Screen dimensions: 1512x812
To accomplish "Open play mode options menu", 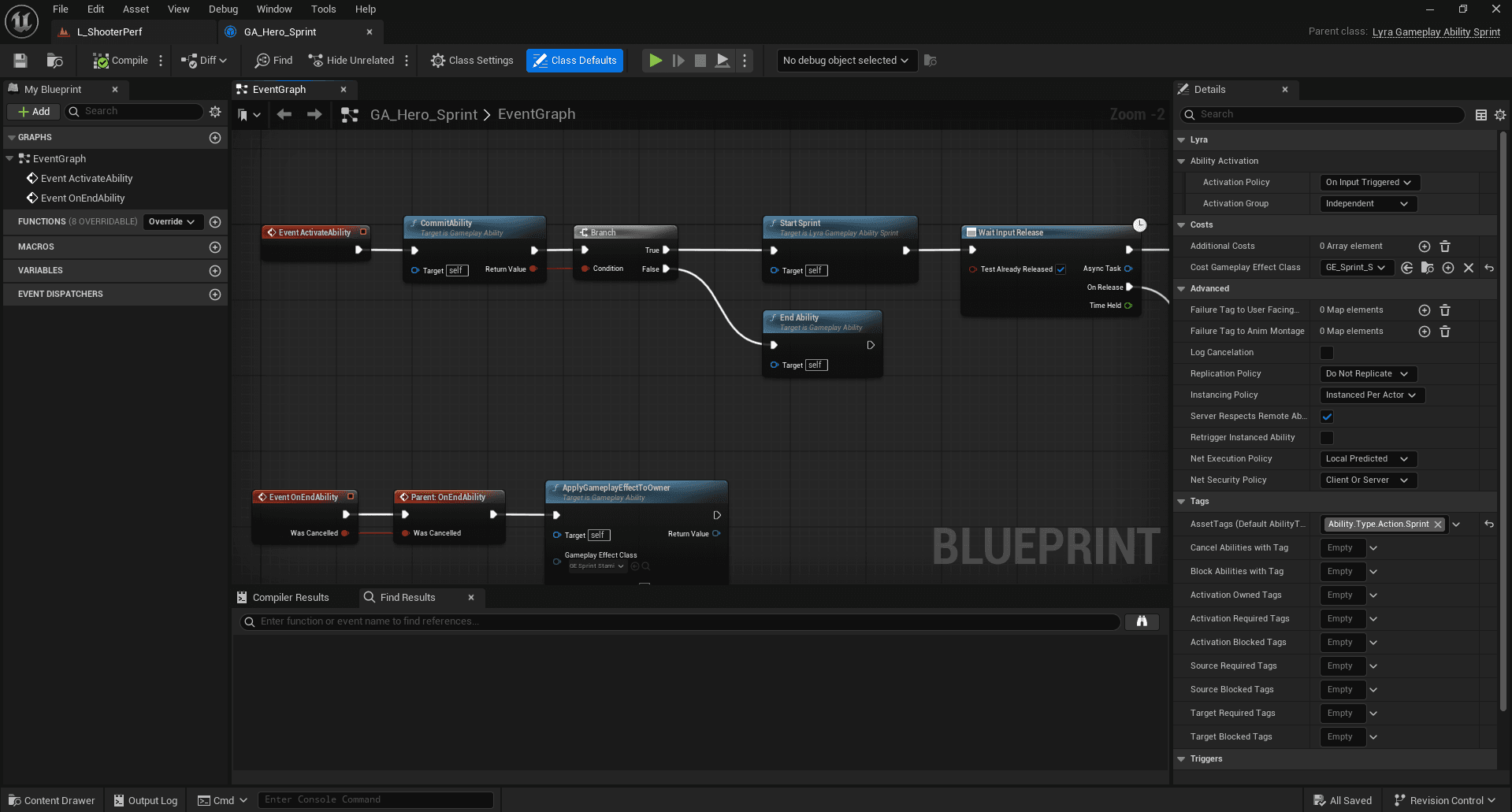I will [745, 61].
